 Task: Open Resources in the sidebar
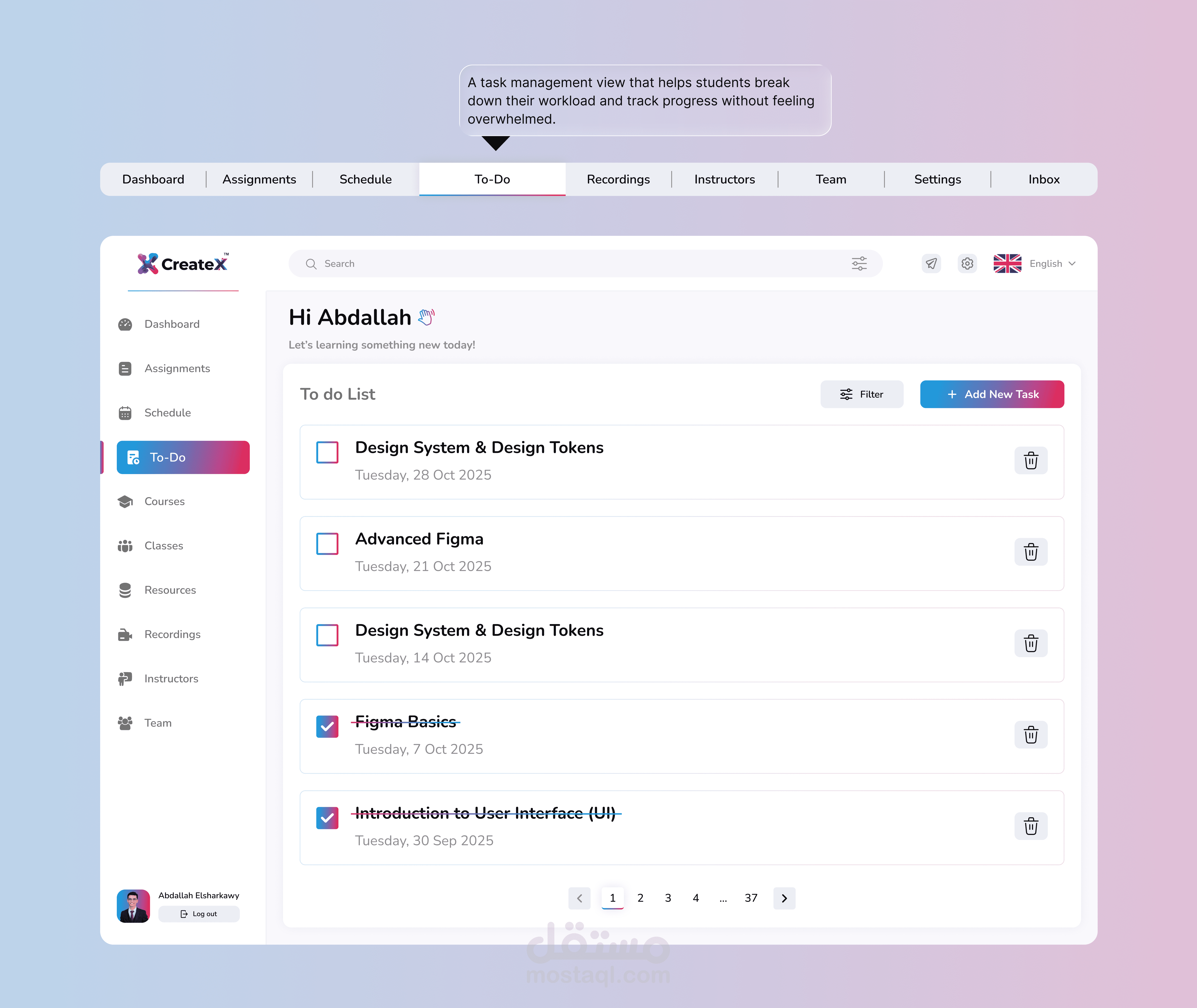170,590
